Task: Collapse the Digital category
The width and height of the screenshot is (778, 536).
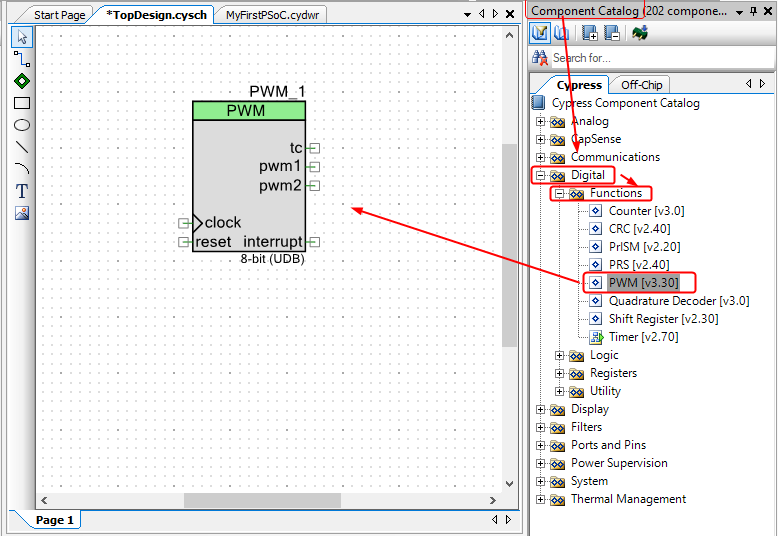Action: coord(541,175)
